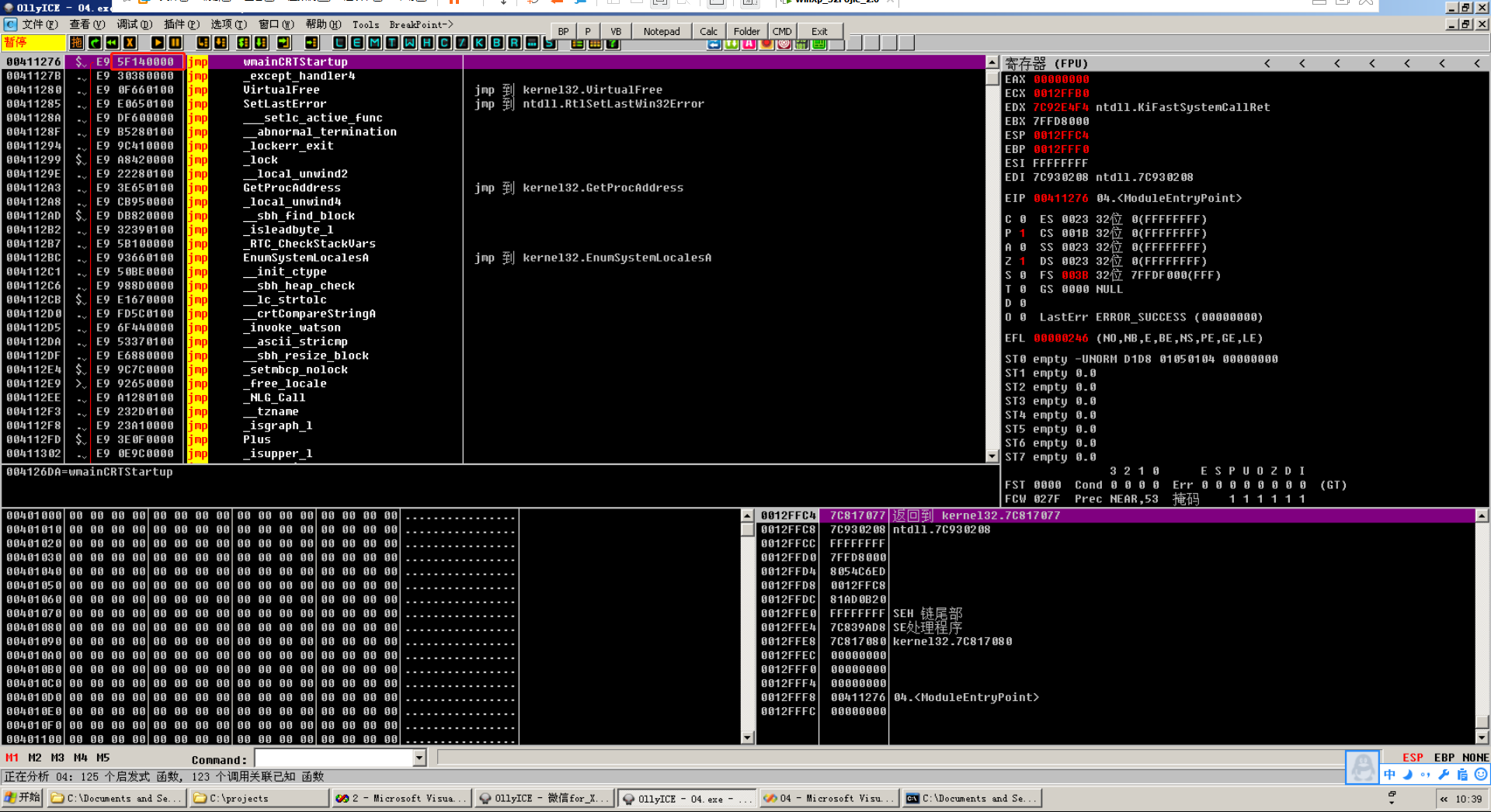This screenshot has height=812, width=1491.
Task: Run the debugged program with play icon
Action: 158,43
